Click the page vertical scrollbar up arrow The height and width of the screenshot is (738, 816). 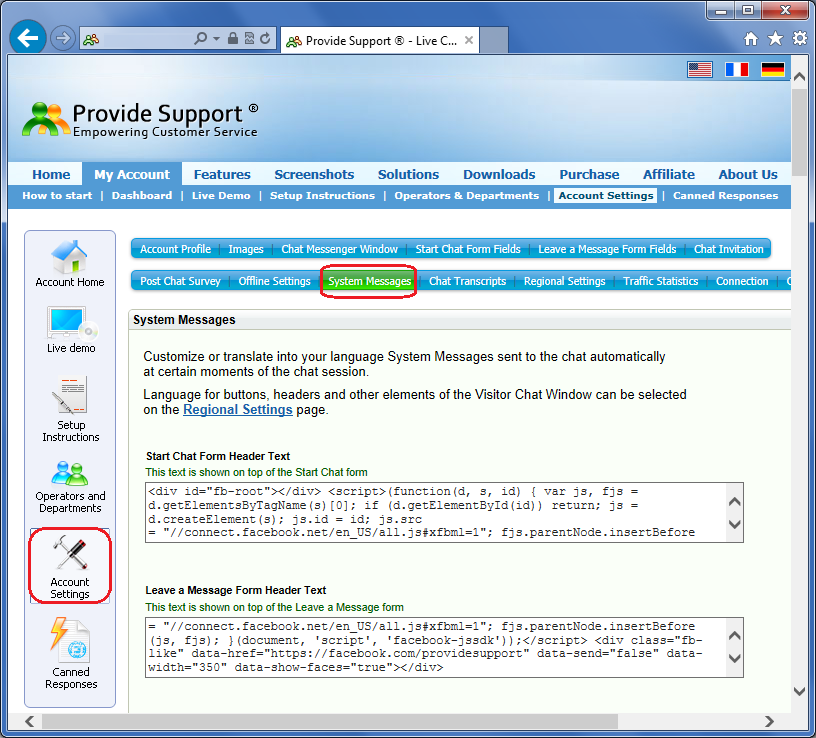coord(799,77)
